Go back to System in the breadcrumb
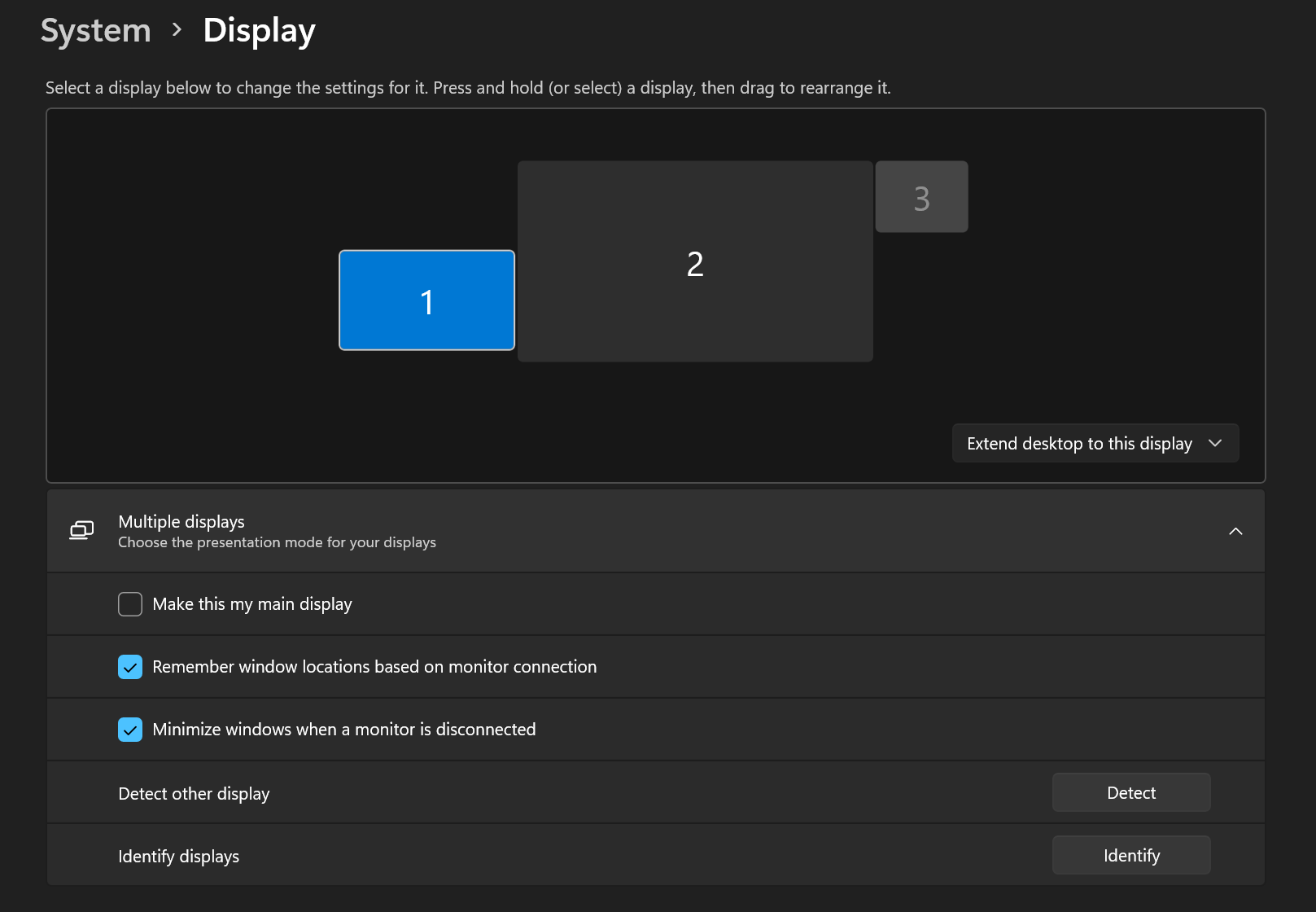Viewport: 1316px width, 912px height. click(x=96, y=30)
